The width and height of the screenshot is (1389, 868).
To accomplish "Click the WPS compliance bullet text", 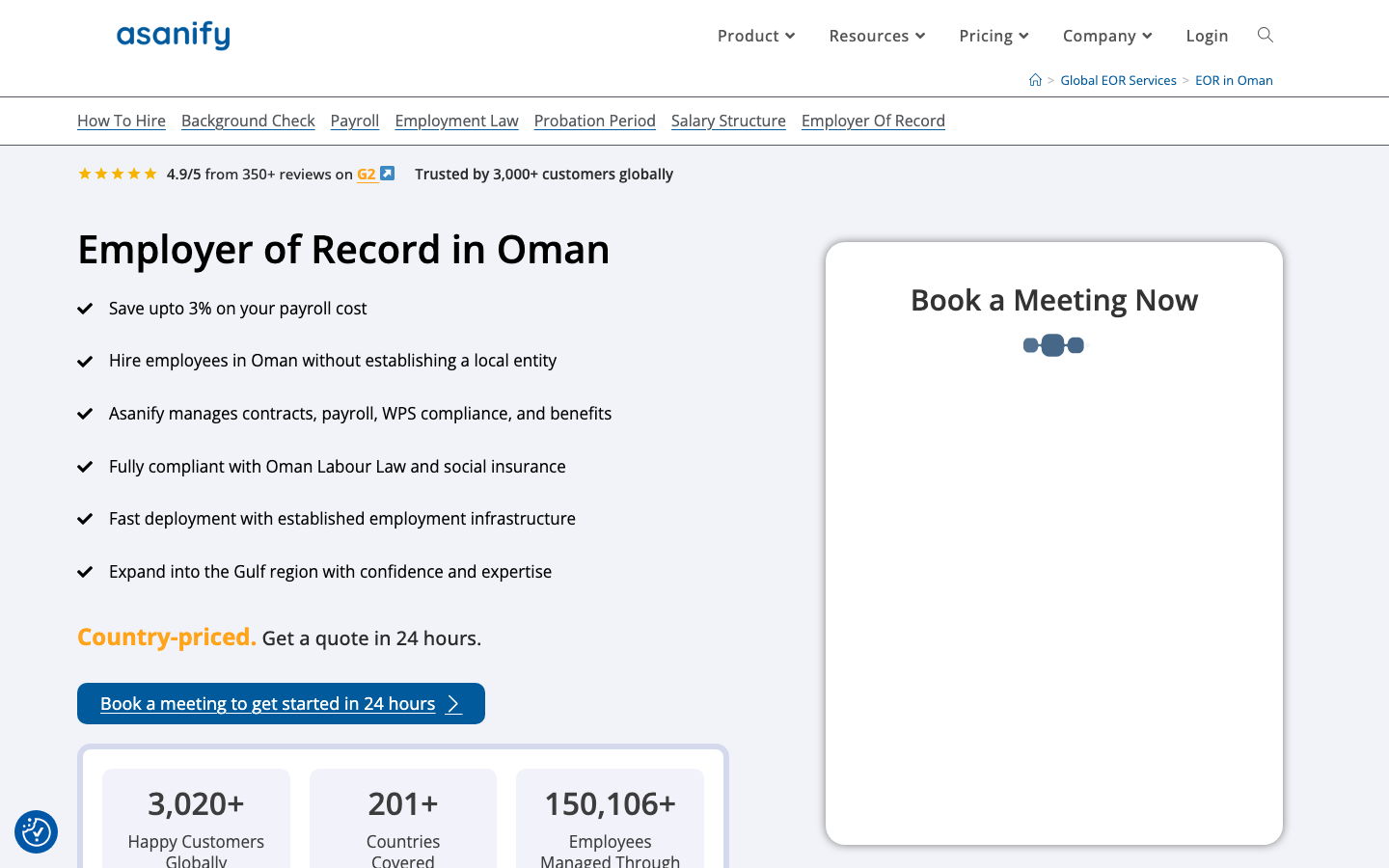I will [x=360, y=414].
